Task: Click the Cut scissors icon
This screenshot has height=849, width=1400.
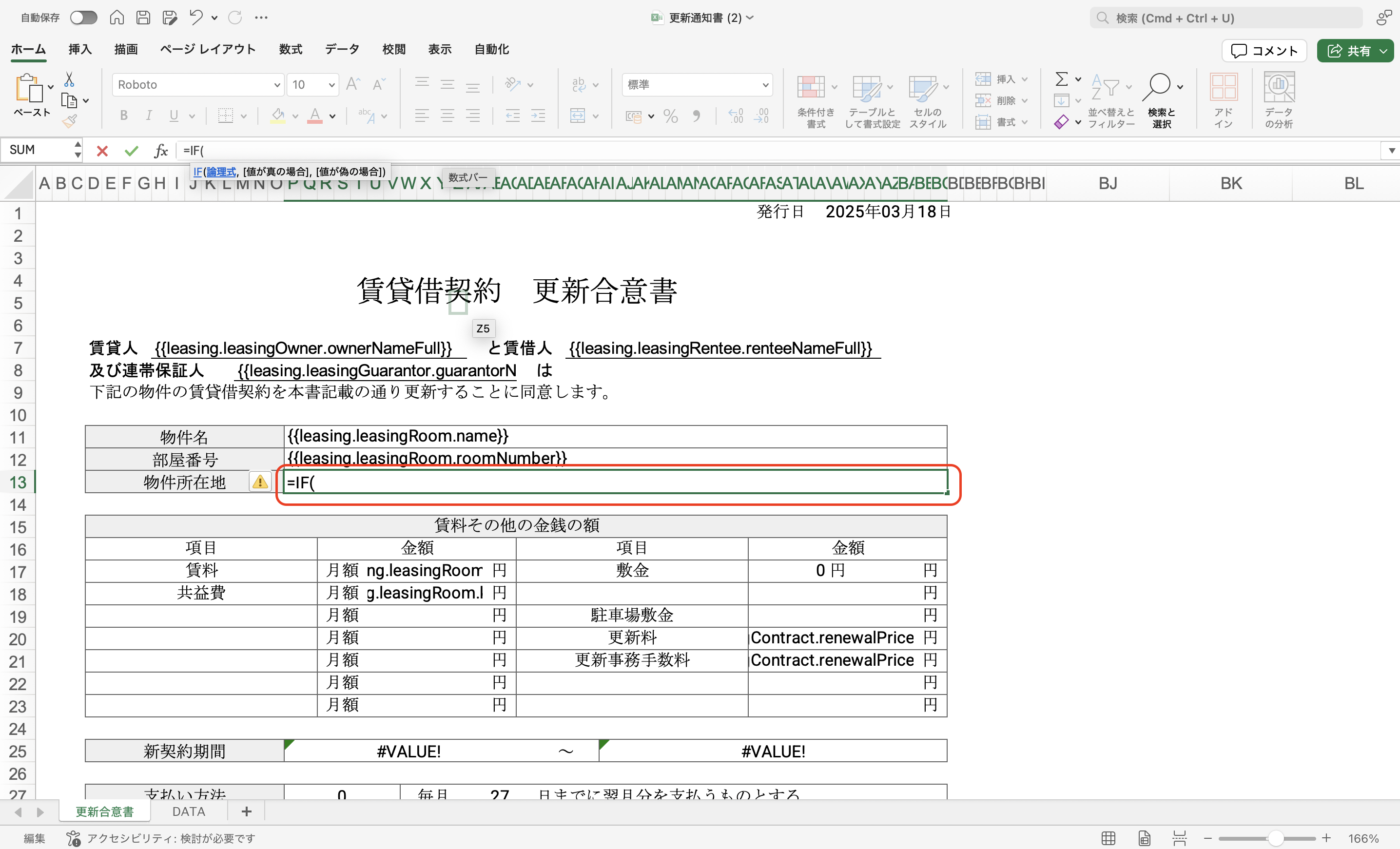Action: tap(69, 79)
